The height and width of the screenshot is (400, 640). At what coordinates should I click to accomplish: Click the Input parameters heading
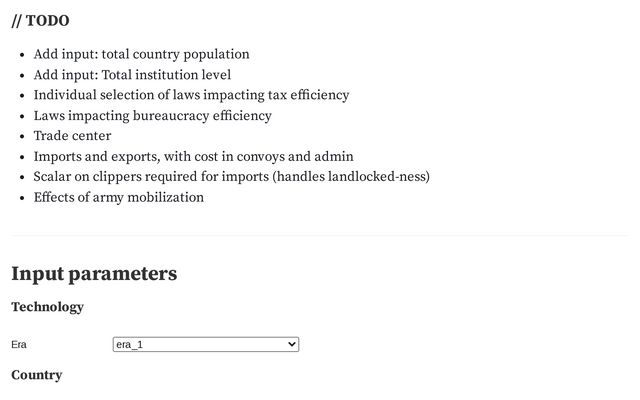tap(94, 273)
